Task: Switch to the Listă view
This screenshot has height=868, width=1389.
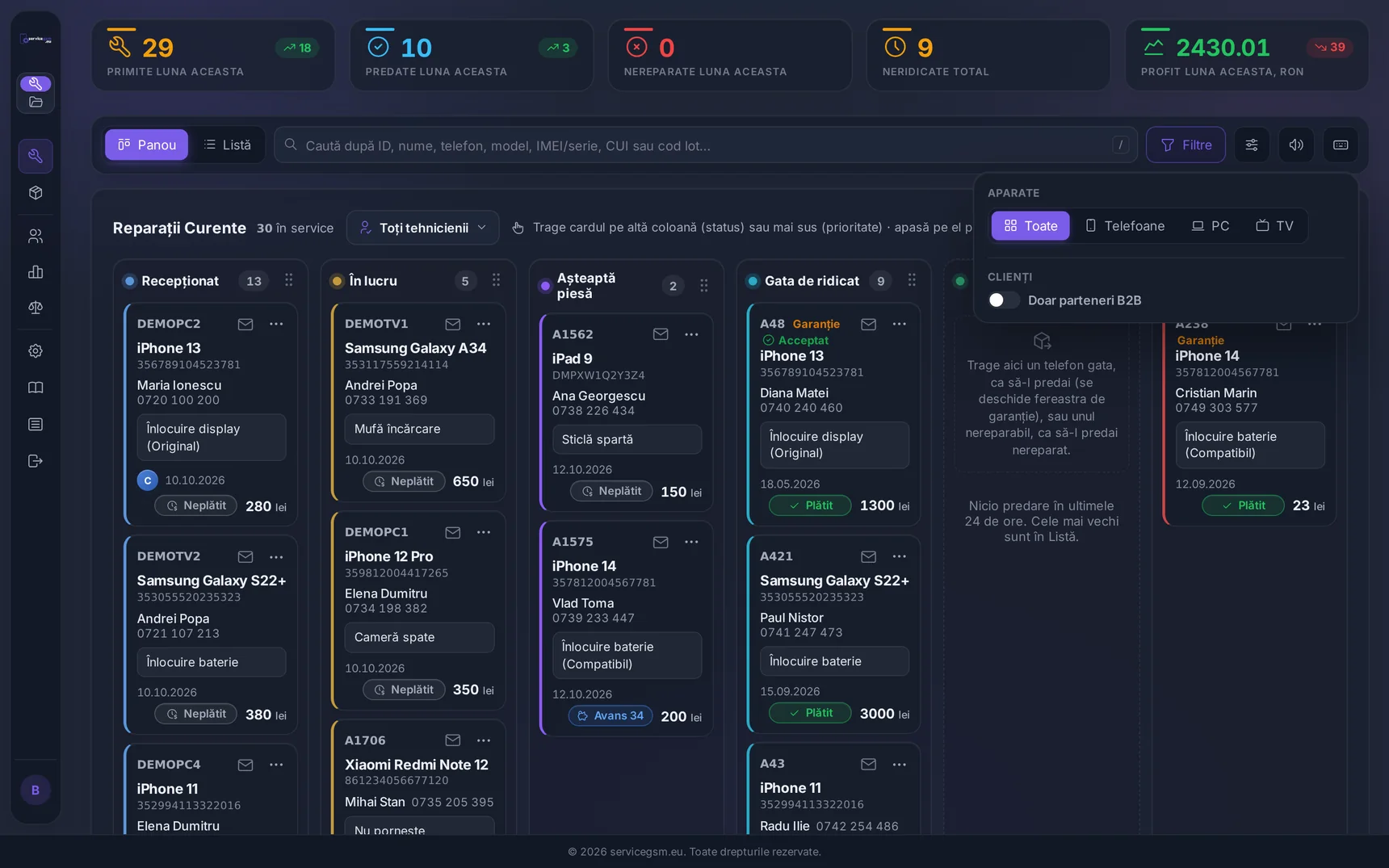Action: pyautogui.click(x=227, y=145)
